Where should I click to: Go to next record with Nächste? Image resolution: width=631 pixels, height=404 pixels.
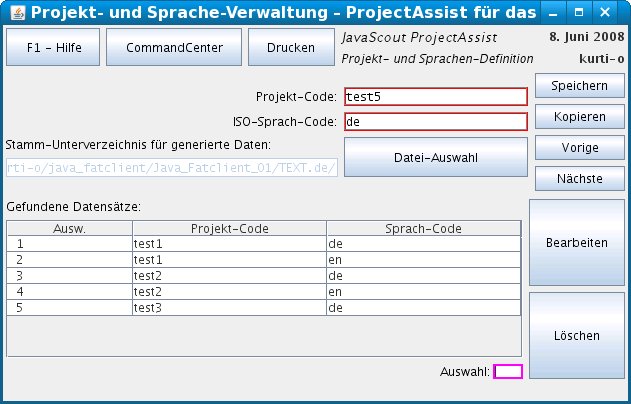[x=579, y=179]
